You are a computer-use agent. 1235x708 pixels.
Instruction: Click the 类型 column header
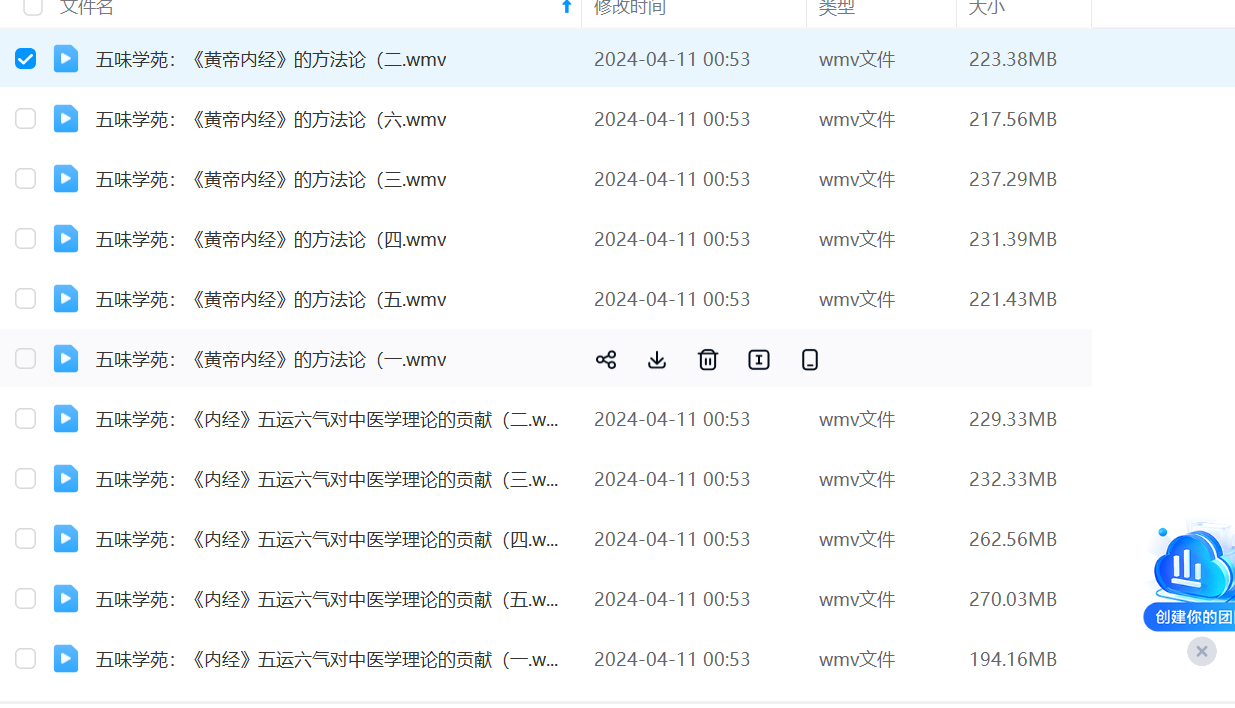coord(836,8)
